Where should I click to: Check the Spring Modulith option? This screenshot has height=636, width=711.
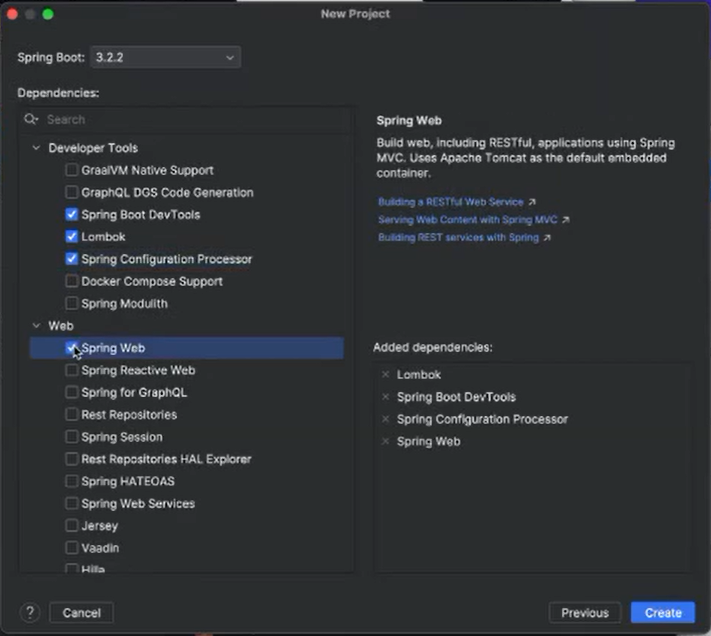pos(71,303)
